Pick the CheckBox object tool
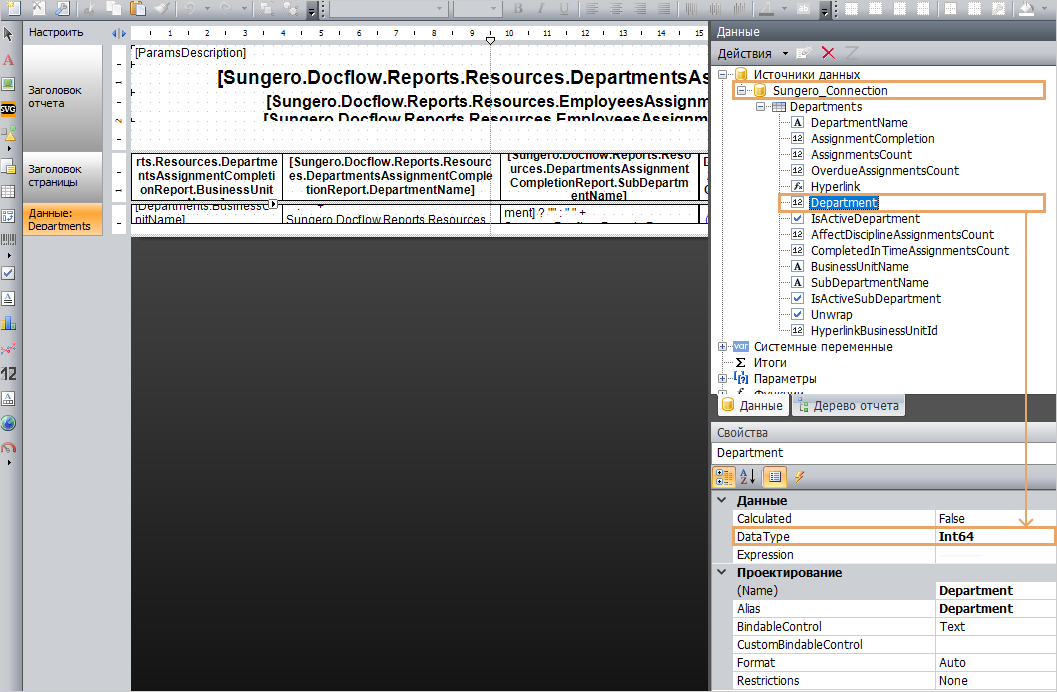The width and height of the screenshot is (1057, 692). 8,272
